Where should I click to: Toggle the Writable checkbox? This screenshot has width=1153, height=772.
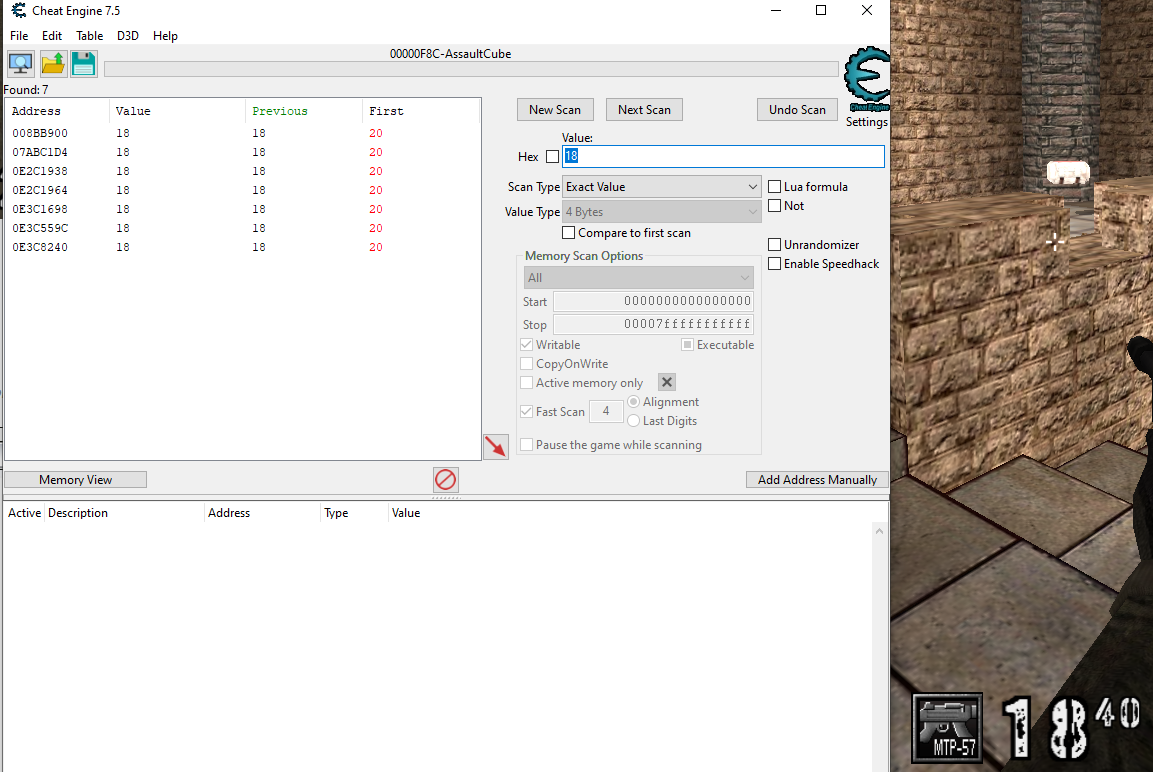coord(526,345)
